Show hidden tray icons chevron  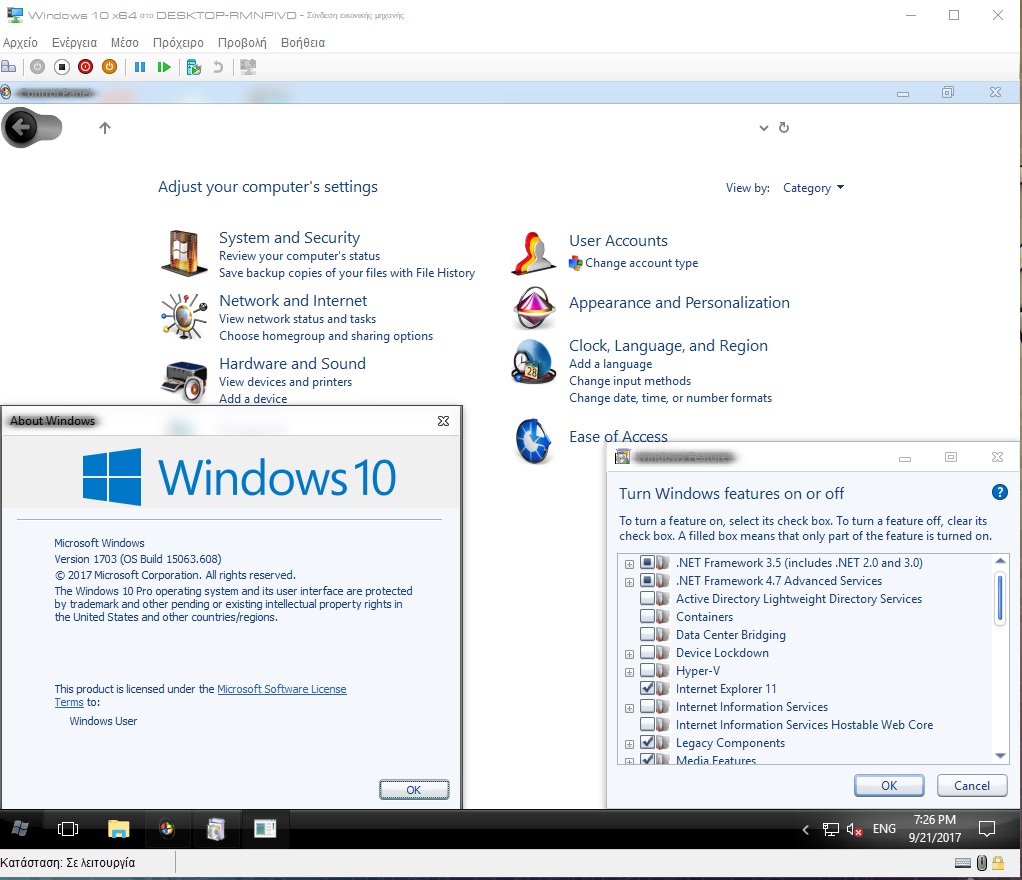806,829
